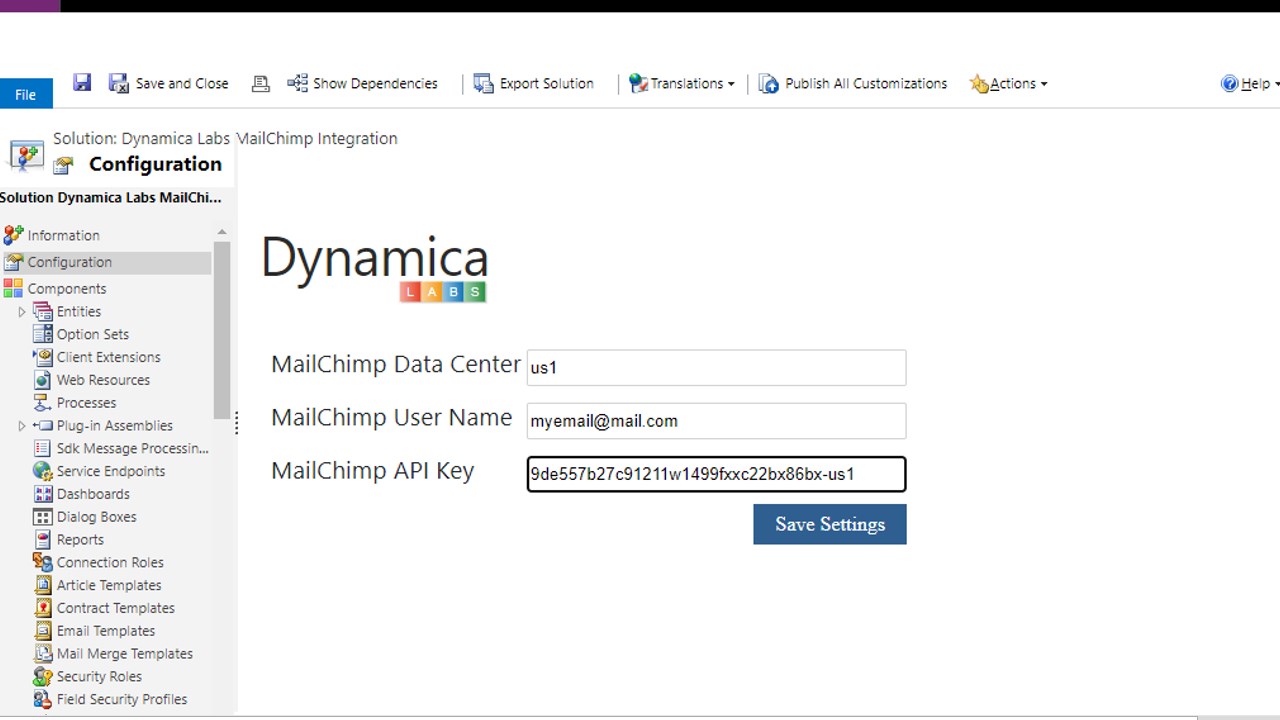Click the Save Settings button
The image size is (1280, 720).
[x=829, y=524]
